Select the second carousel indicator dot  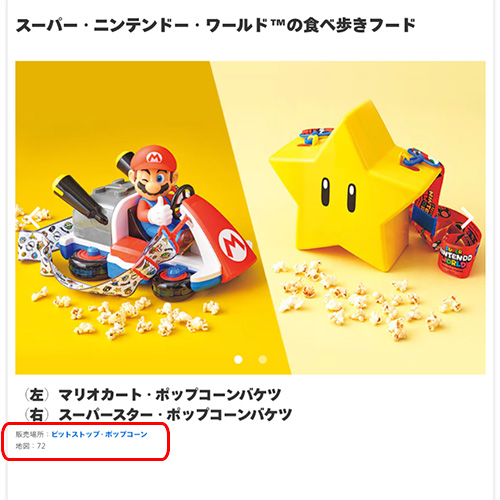click(x=263, y=359)
